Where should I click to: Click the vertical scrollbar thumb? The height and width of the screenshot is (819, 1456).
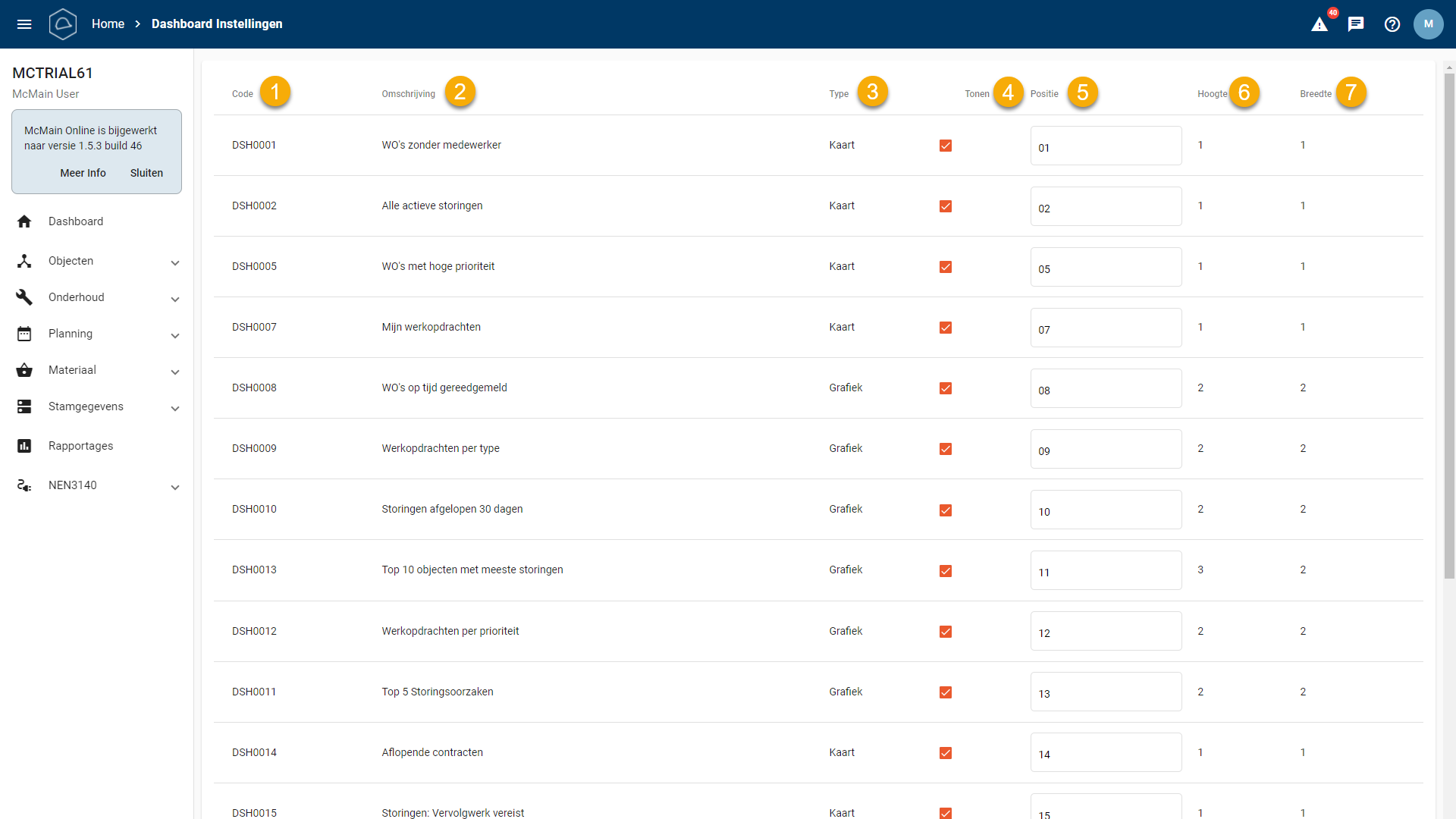click(x=1449, y=326)
